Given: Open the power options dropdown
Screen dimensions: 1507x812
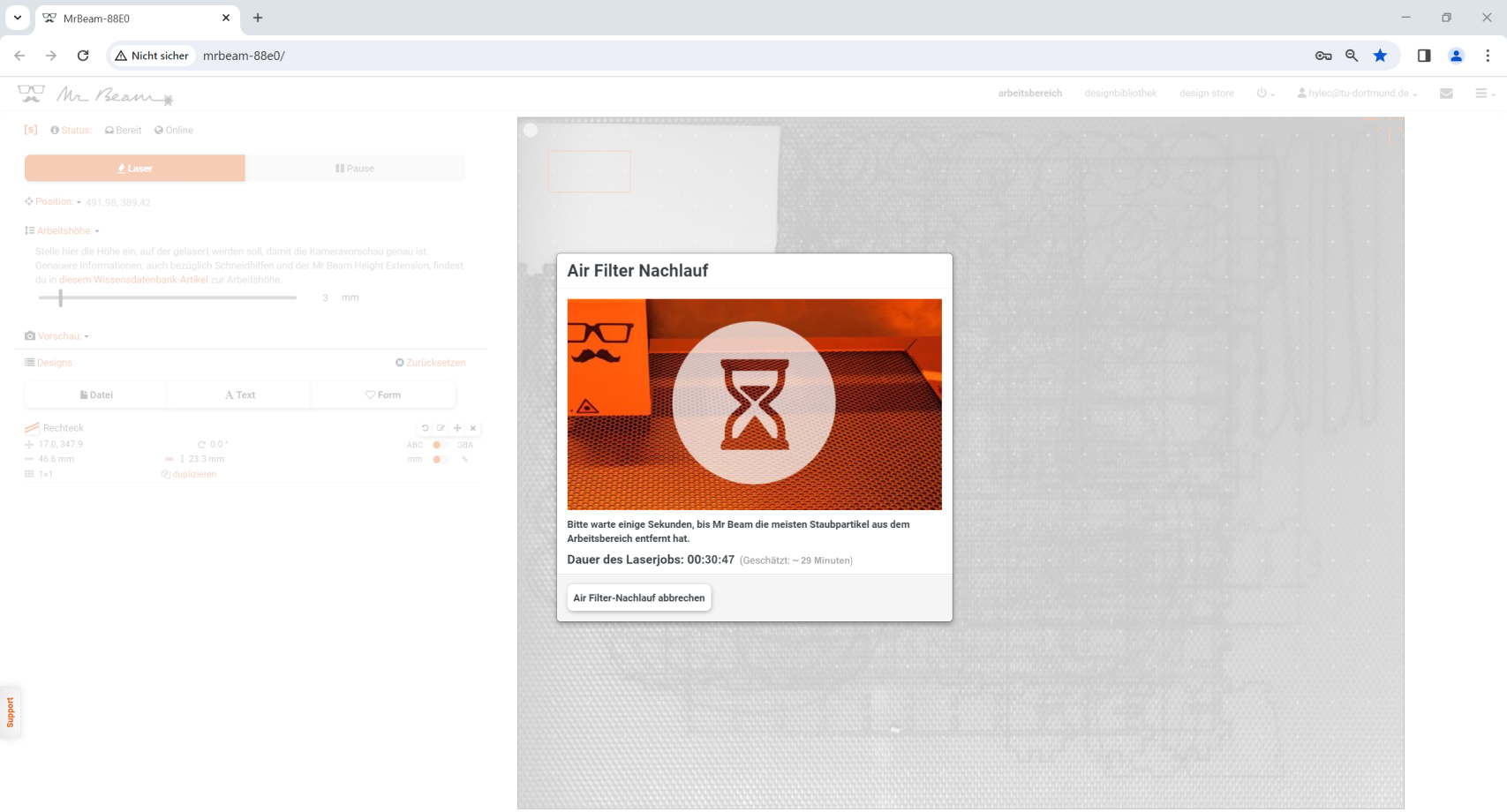Looking at the screenshot, I should coord(1265,93).
